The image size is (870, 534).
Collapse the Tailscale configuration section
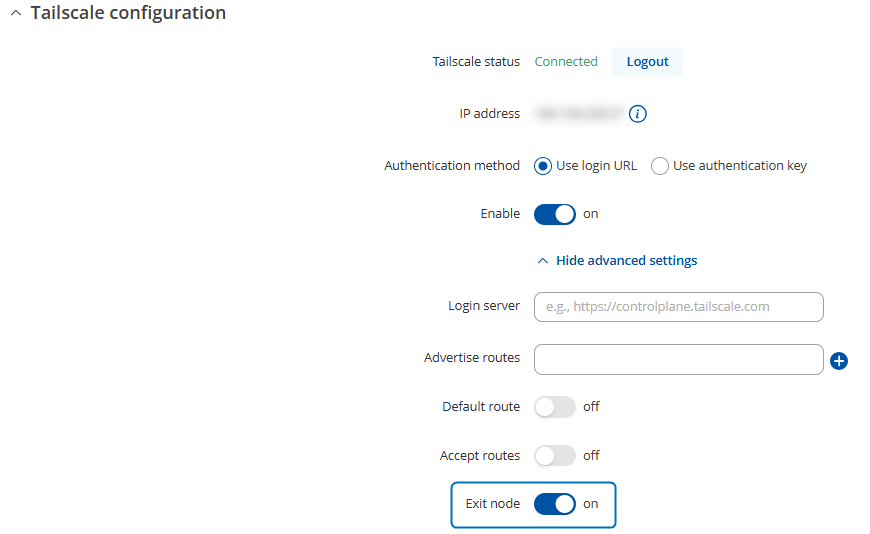(16, 13)
